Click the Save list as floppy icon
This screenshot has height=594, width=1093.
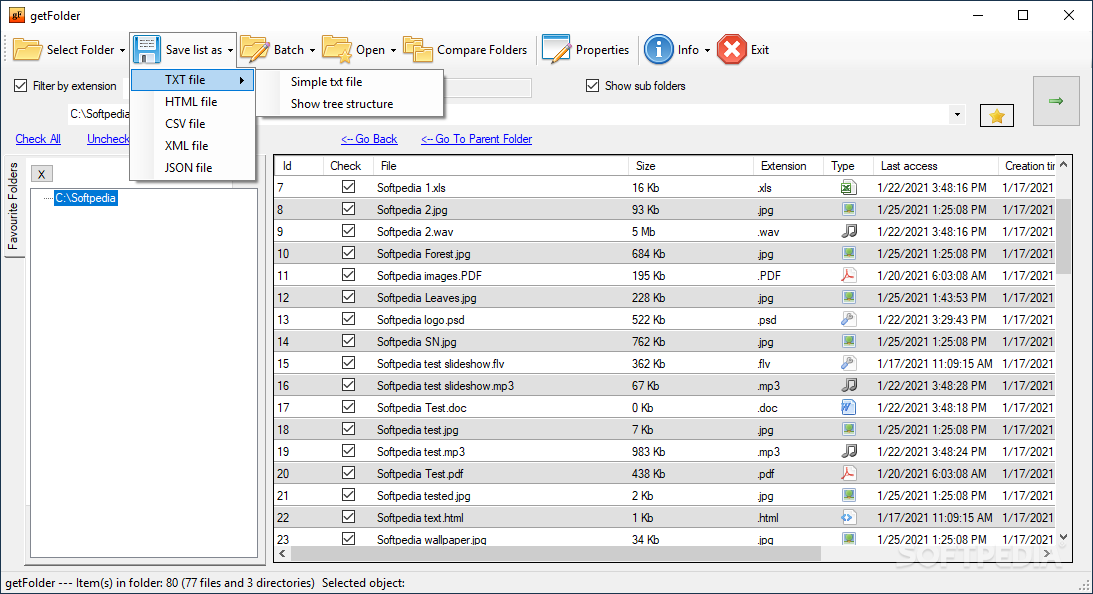(146, 50)
